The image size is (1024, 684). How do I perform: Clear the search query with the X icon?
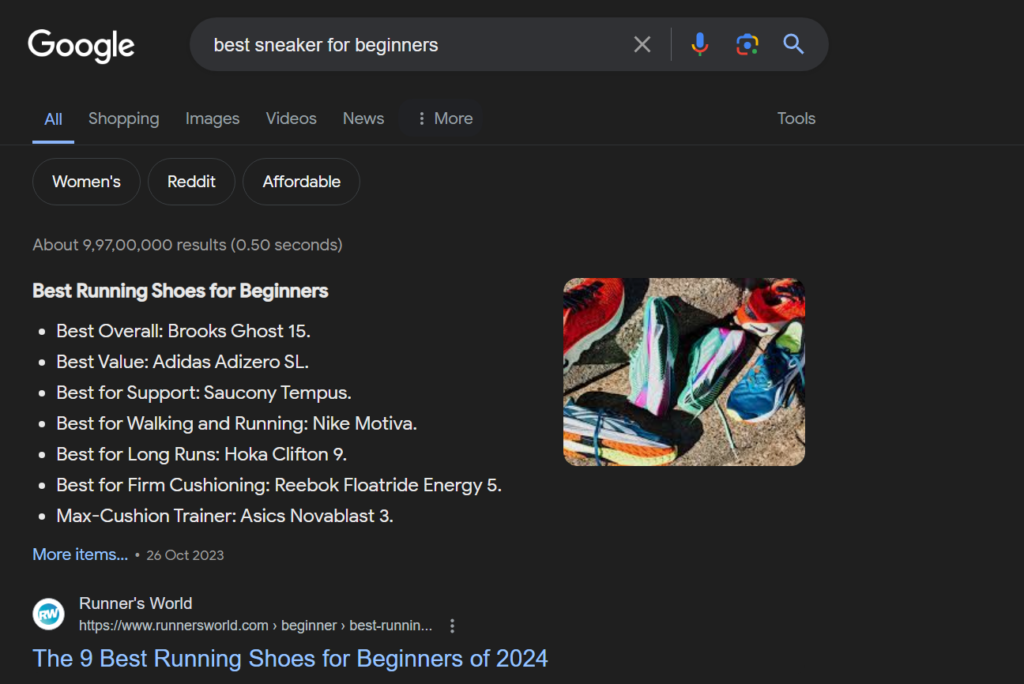click(x=642, y=44)
